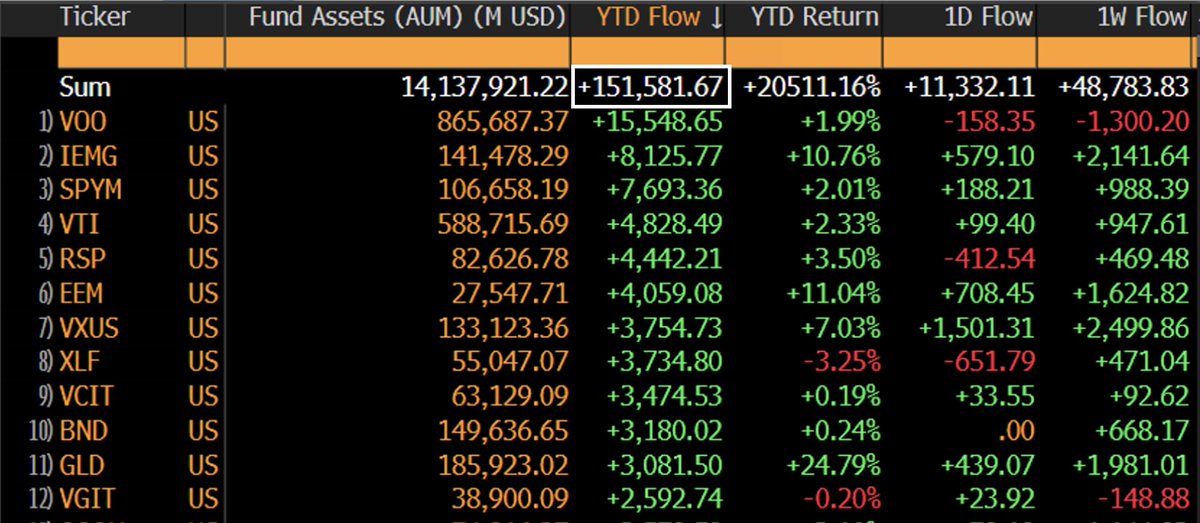The height and width of the screenshot is (523, 1200).
Task: Click the filter field under YTD Return
Action: (803, 52)
